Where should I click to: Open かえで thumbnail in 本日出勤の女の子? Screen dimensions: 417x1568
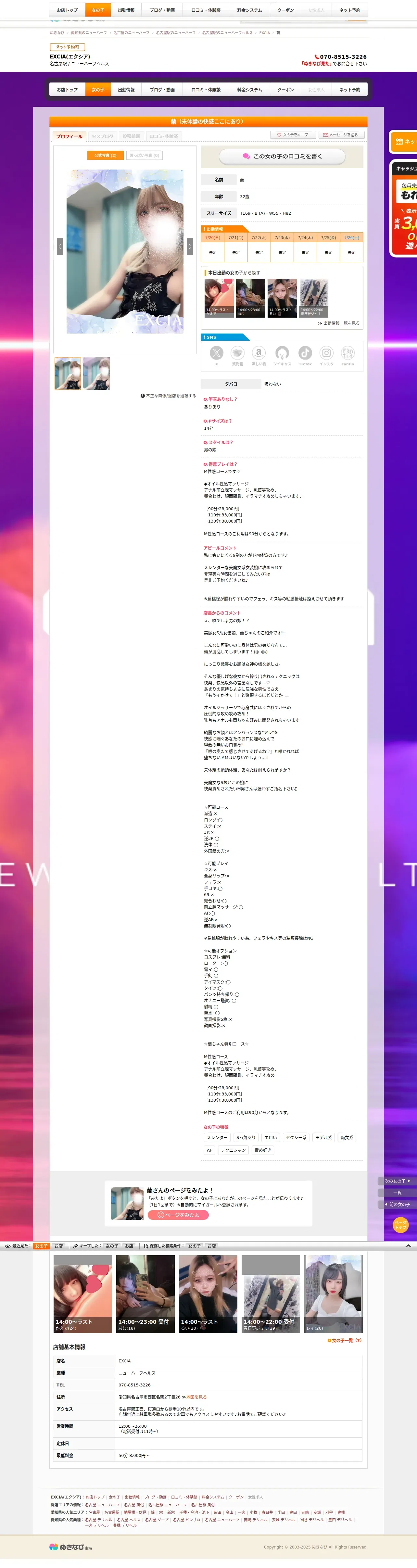point(219,298)
